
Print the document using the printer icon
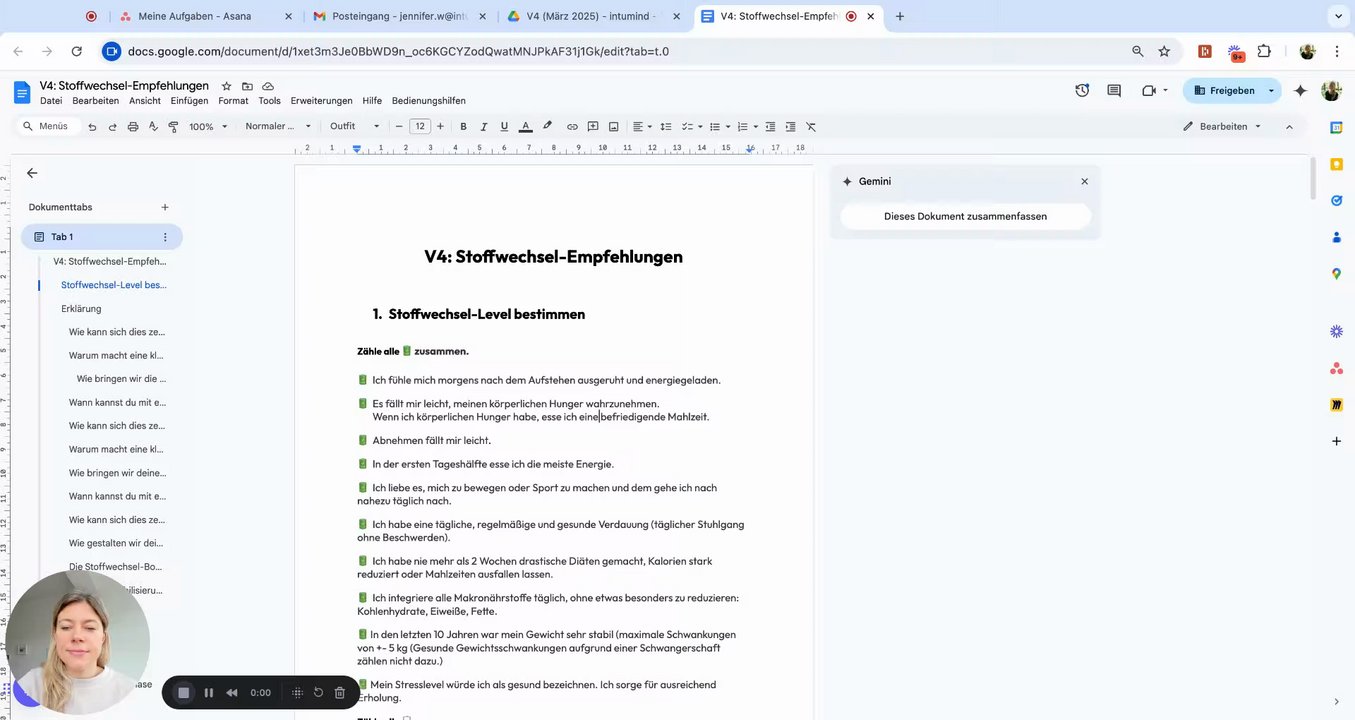(x=133, y=127)
